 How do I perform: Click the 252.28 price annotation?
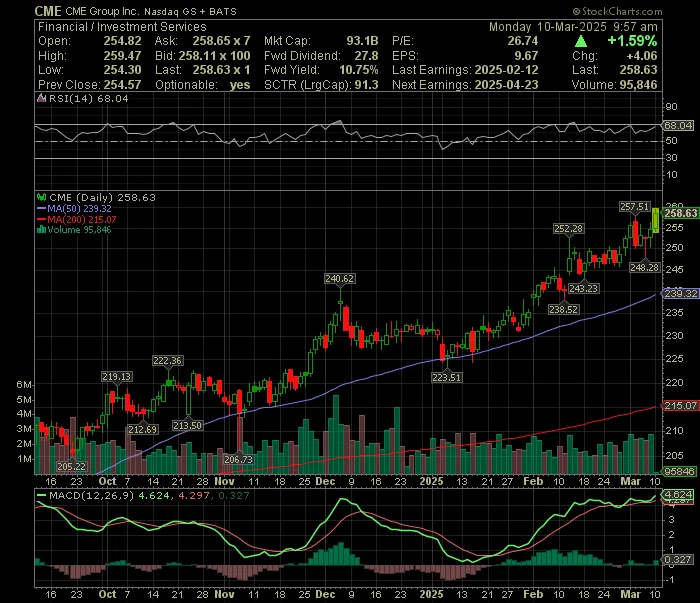pyautogui.click(x=568, y=229)
